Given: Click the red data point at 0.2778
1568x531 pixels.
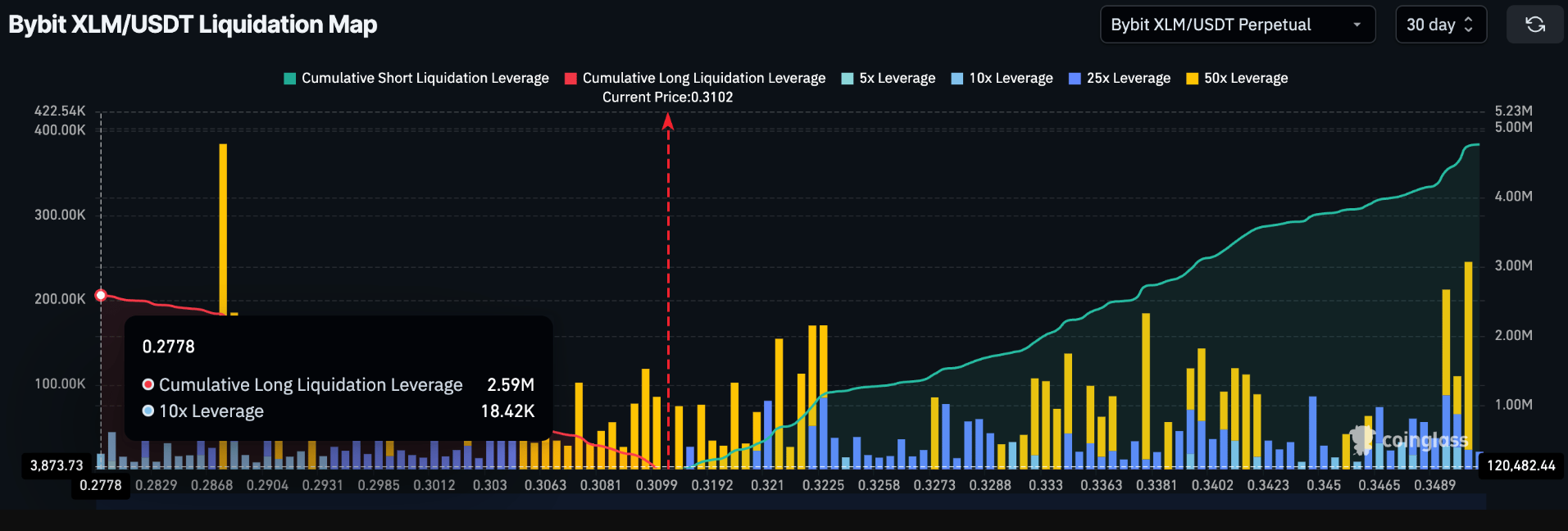Looking at the screenshot, I should pos(101,295).
